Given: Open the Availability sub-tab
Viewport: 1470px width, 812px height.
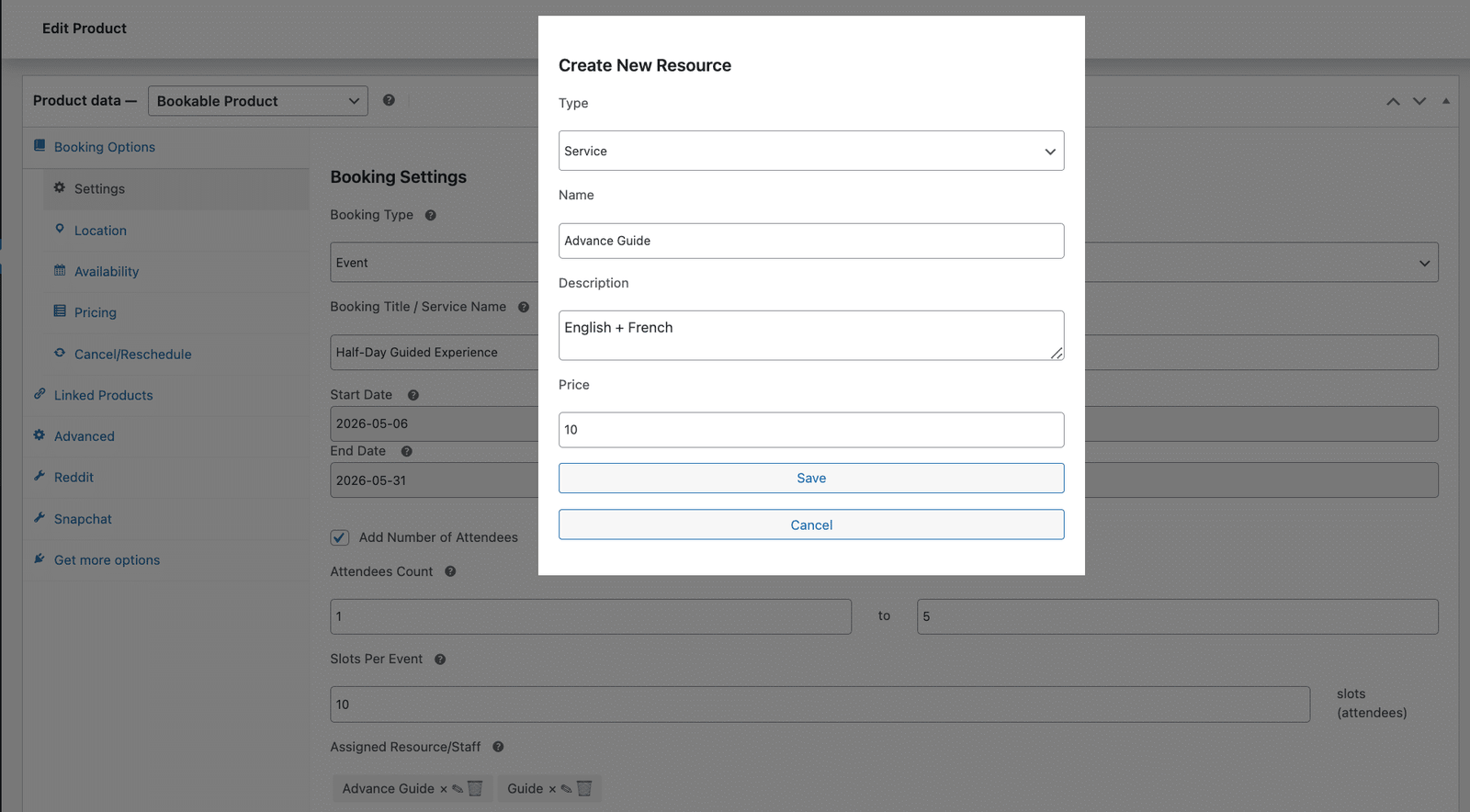Looking at the screenshot, I should [x=107, y=272].
